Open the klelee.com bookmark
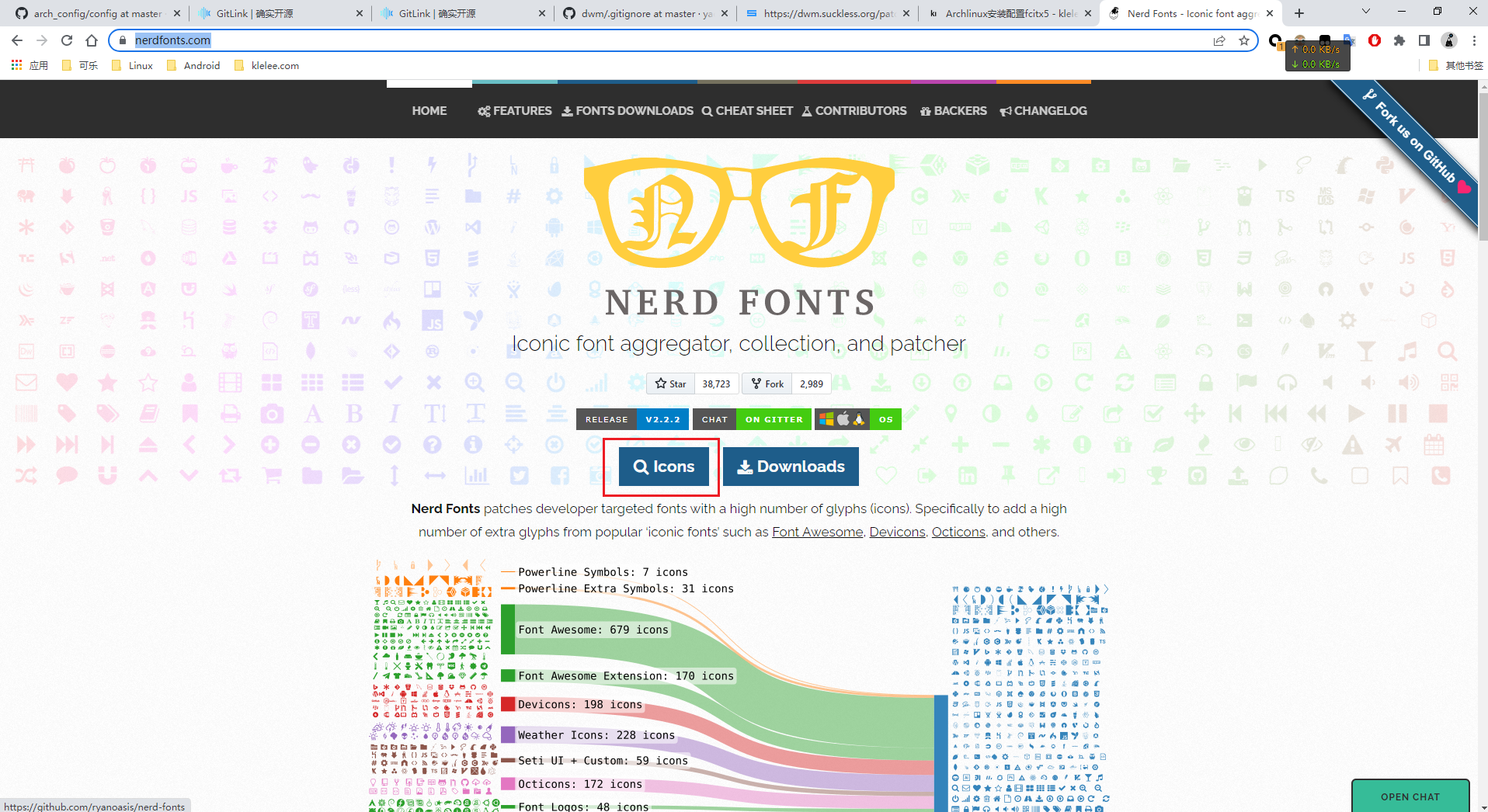Viewport: 1488px width, 812px height. [266, 65]
